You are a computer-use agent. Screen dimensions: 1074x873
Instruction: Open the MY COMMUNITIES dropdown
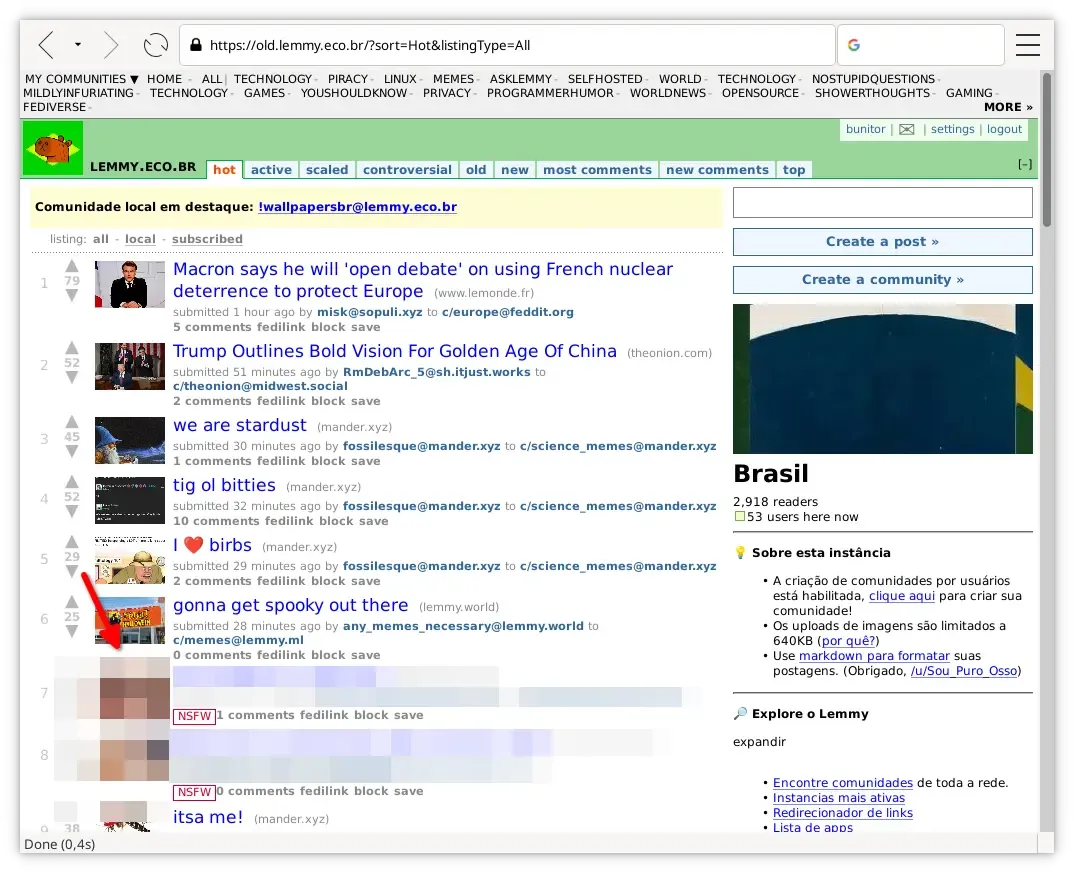80,79
